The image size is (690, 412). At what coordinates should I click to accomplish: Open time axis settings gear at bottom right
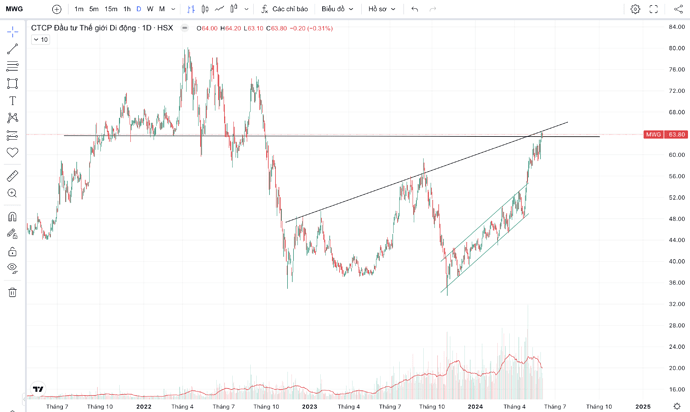coord(677,406)
